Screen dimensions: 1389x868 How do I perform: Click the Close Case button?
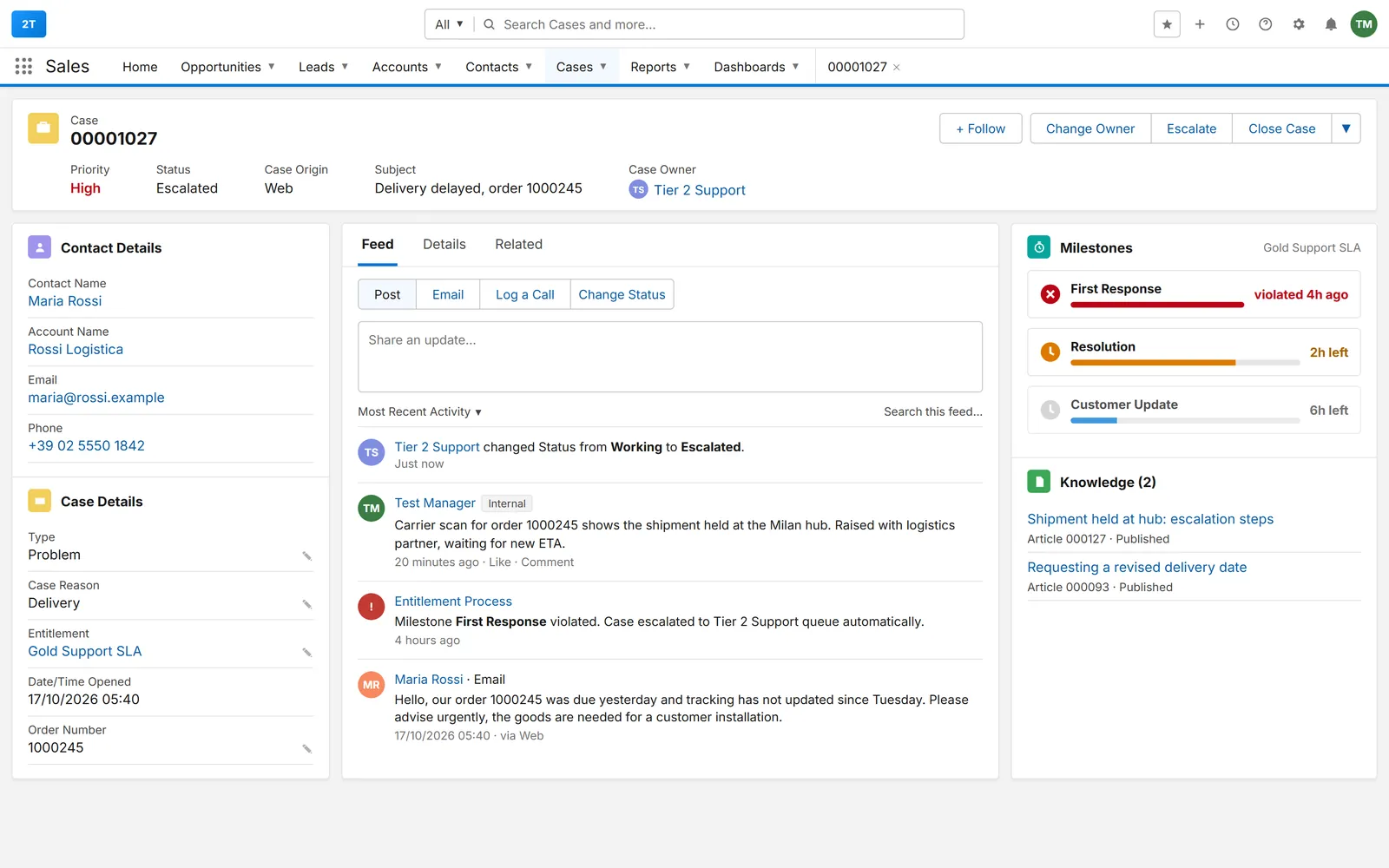pyautogui.click(x=1281, y=128)
